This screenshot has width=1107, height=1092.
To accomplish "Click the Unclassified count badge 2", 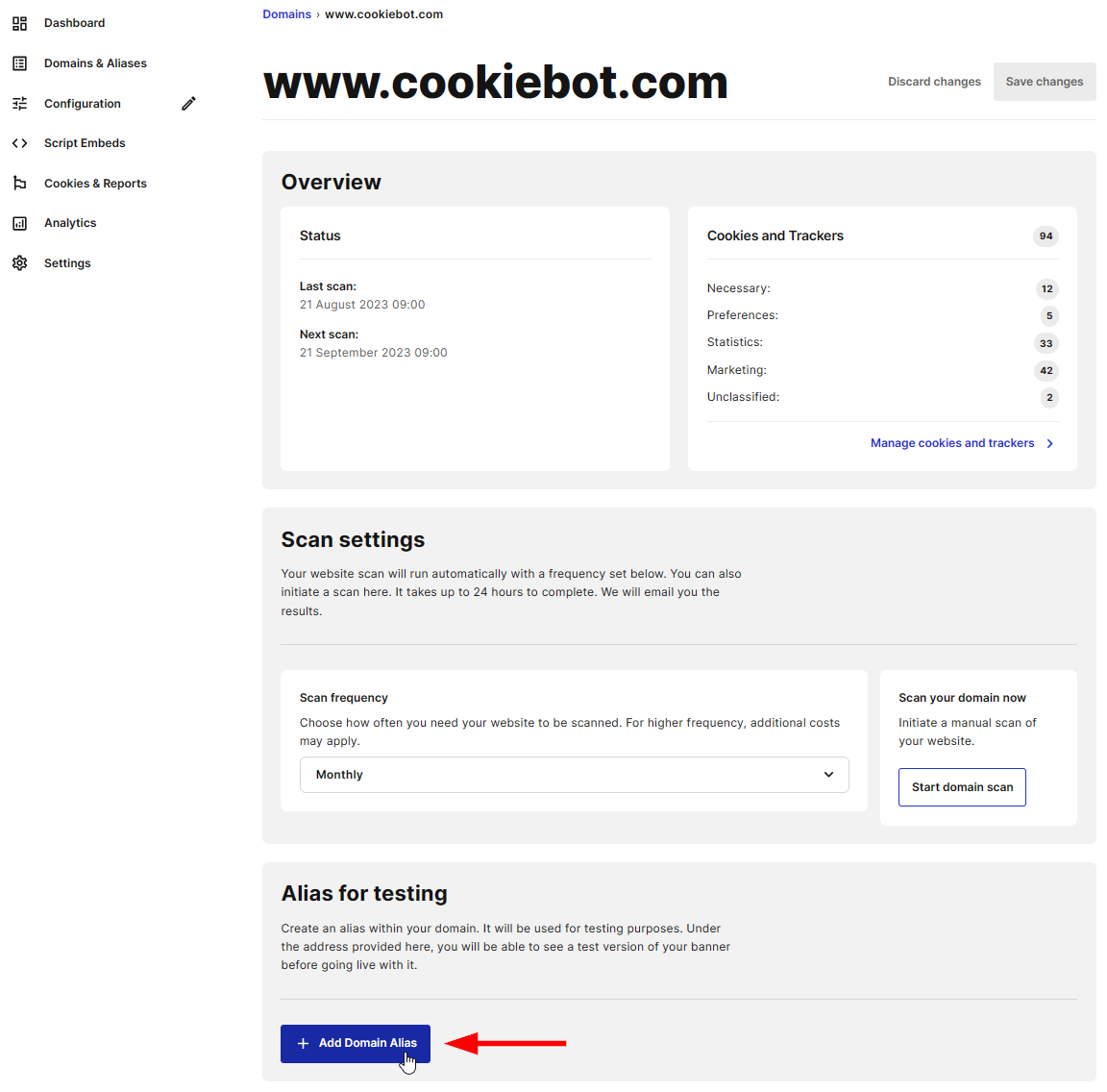I will point(1049,398).
